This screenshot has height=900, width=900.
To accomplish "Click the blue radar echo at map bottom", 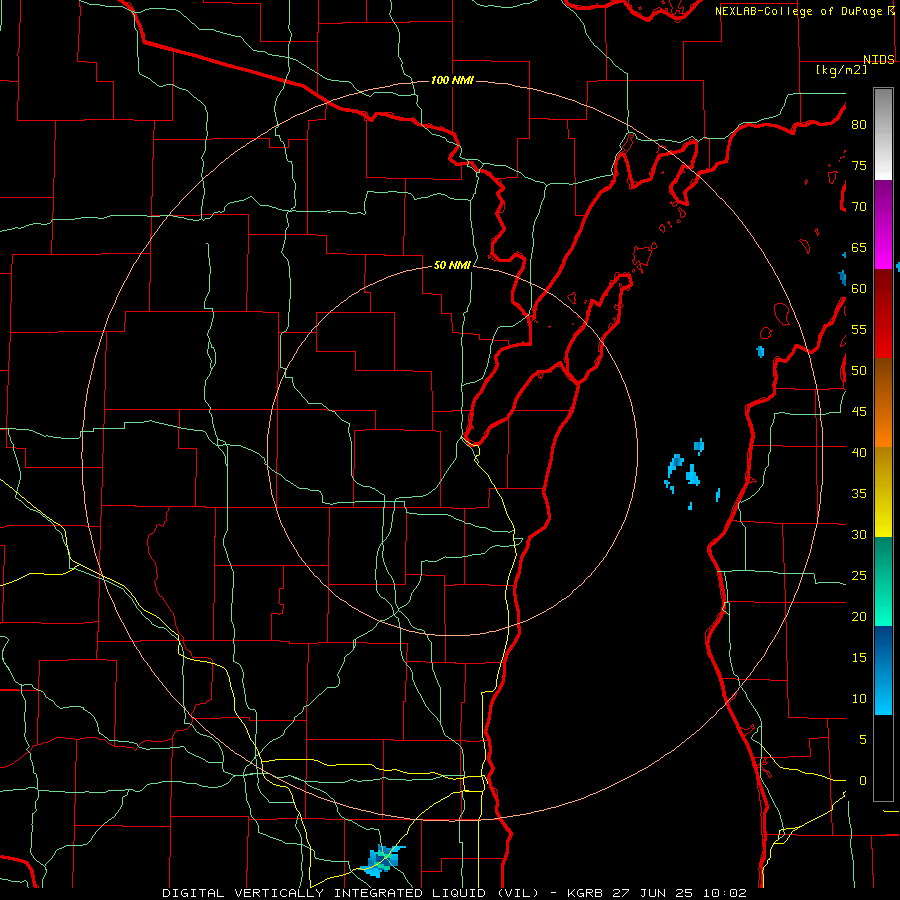I will pos(382,860).
